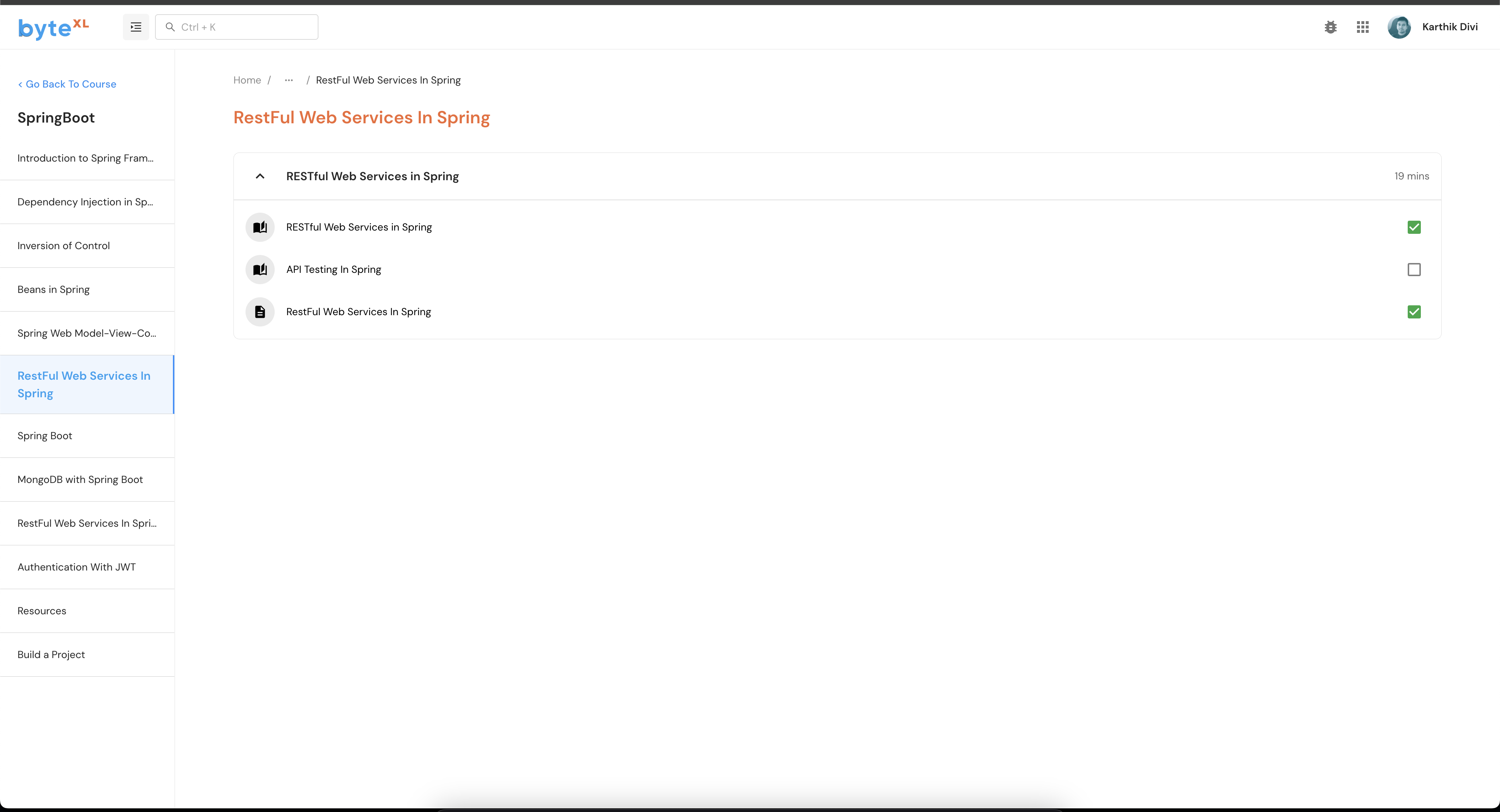Click Karthik Divi profile avatar
1500x812 pixels.
[1399, 27]
